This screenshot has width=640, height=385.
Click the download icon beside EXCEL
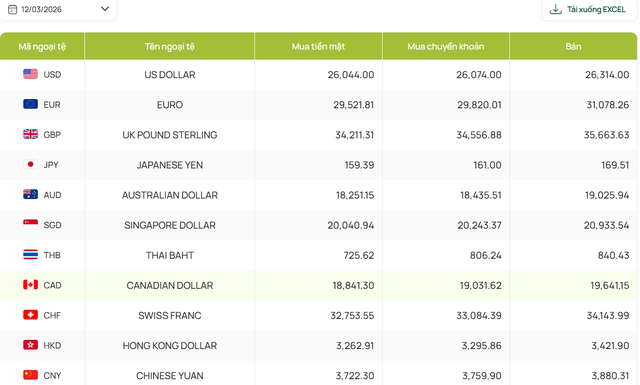pos(556,9)
